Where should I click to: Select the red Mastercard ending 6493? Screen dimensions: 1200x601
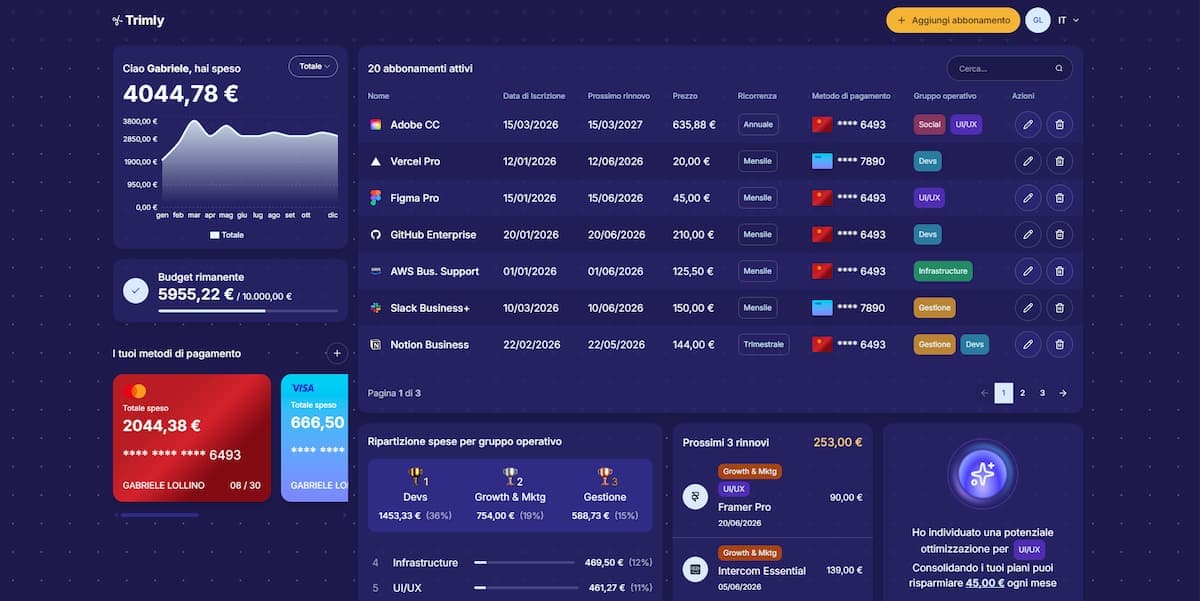192,438
